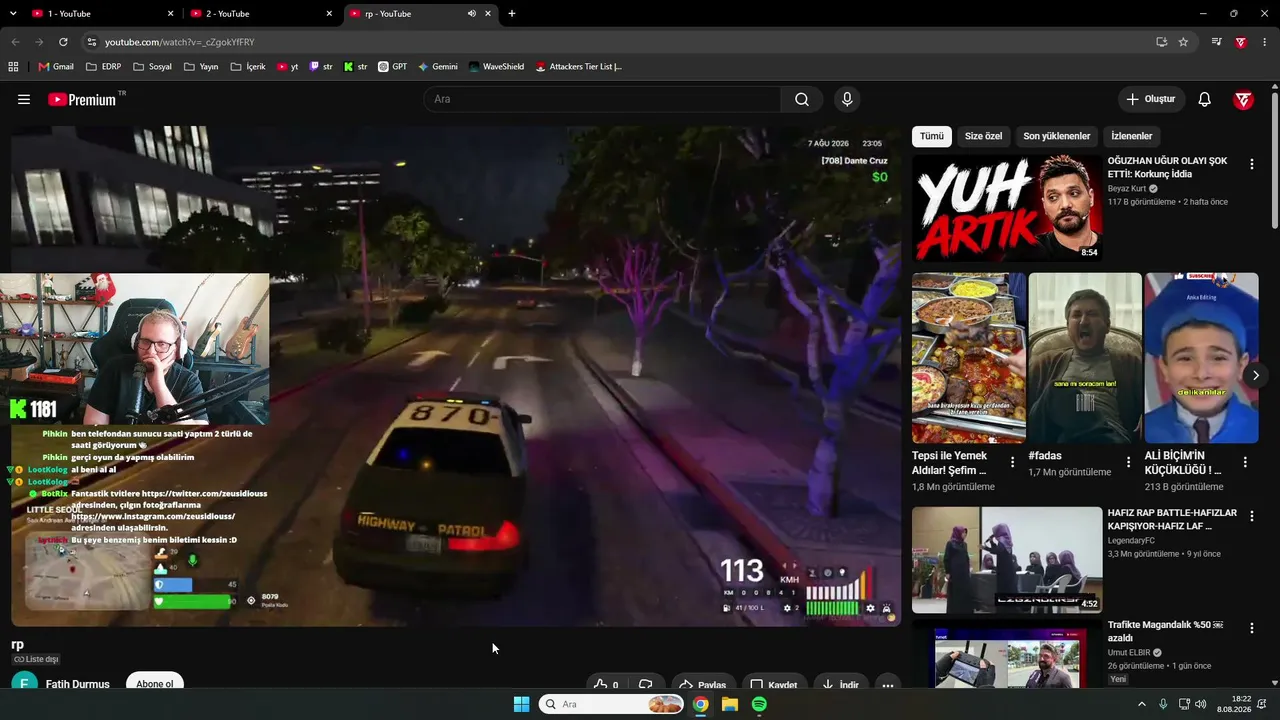Select the Size özel filter chip
The image size is (1280, 720).
[983, 136]
